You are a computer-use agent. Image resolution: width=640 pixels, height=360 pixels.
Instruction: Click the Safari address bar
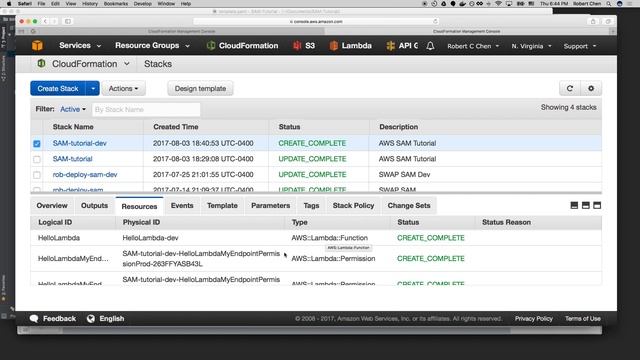point(316,21)
